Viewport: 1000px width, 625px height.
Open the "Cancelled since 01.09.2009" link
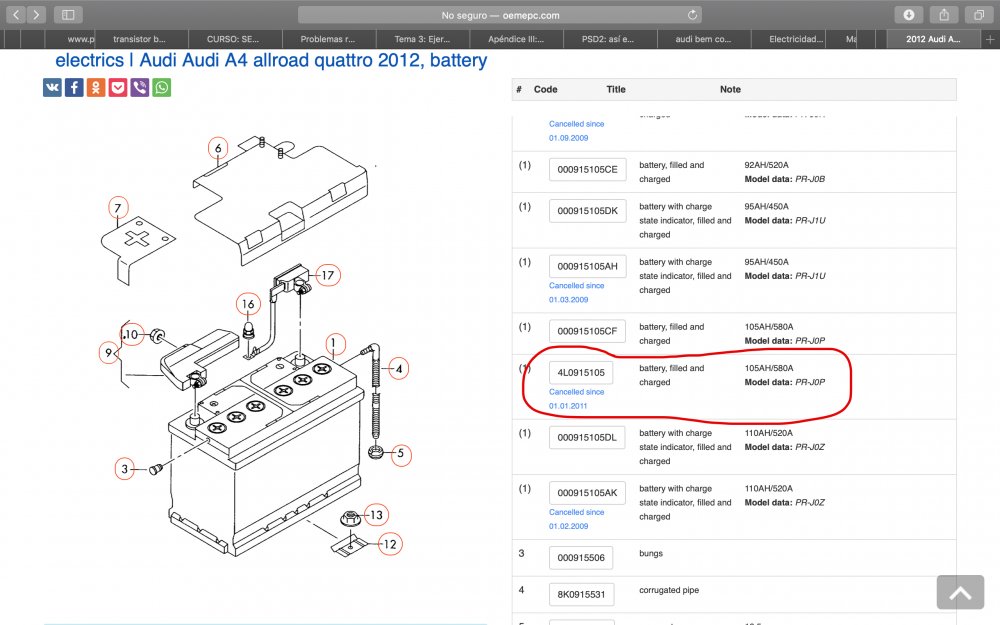coord(577,131)
